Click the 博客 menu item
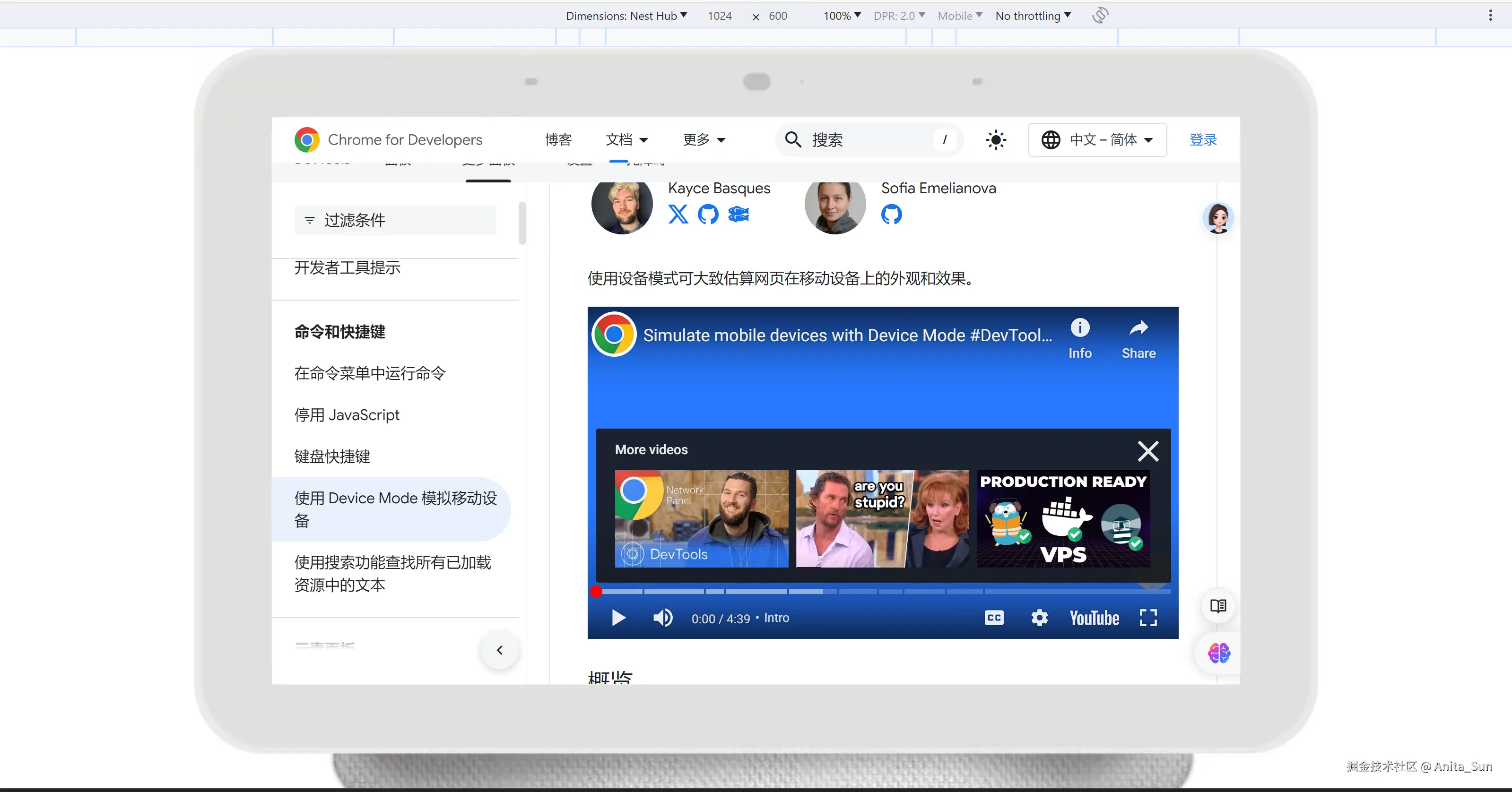Image resolution: width=1512 pixels, height=792 pixels. coord(557,140)
